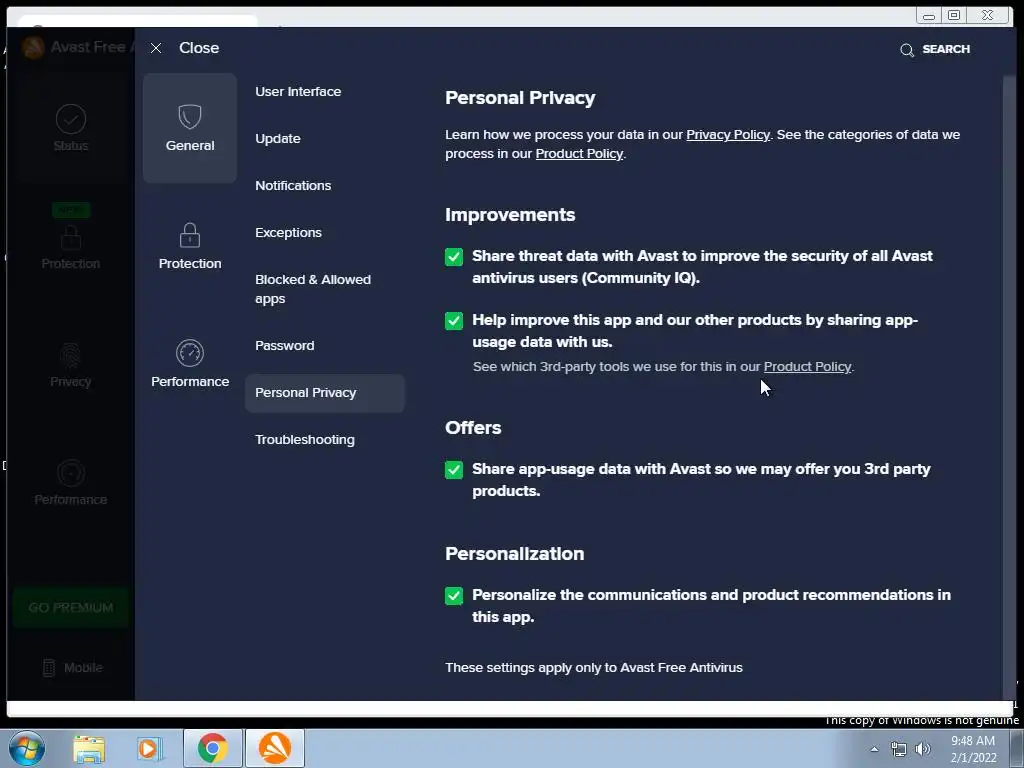Click the Offers heading

tap(473, 428)
